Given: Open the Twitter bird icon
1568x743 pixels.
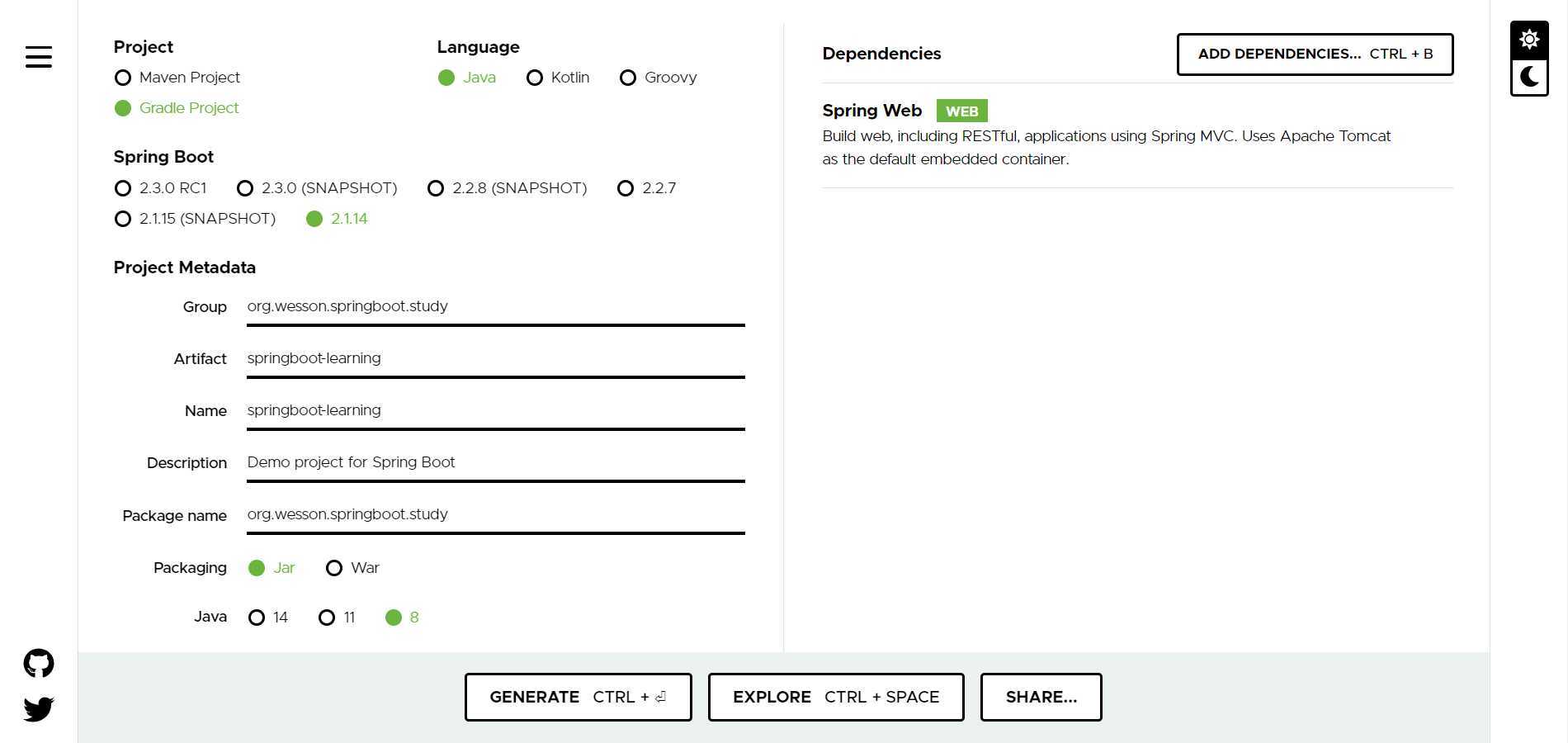Looking at the screenshot, I should click(x=39, y=708).
